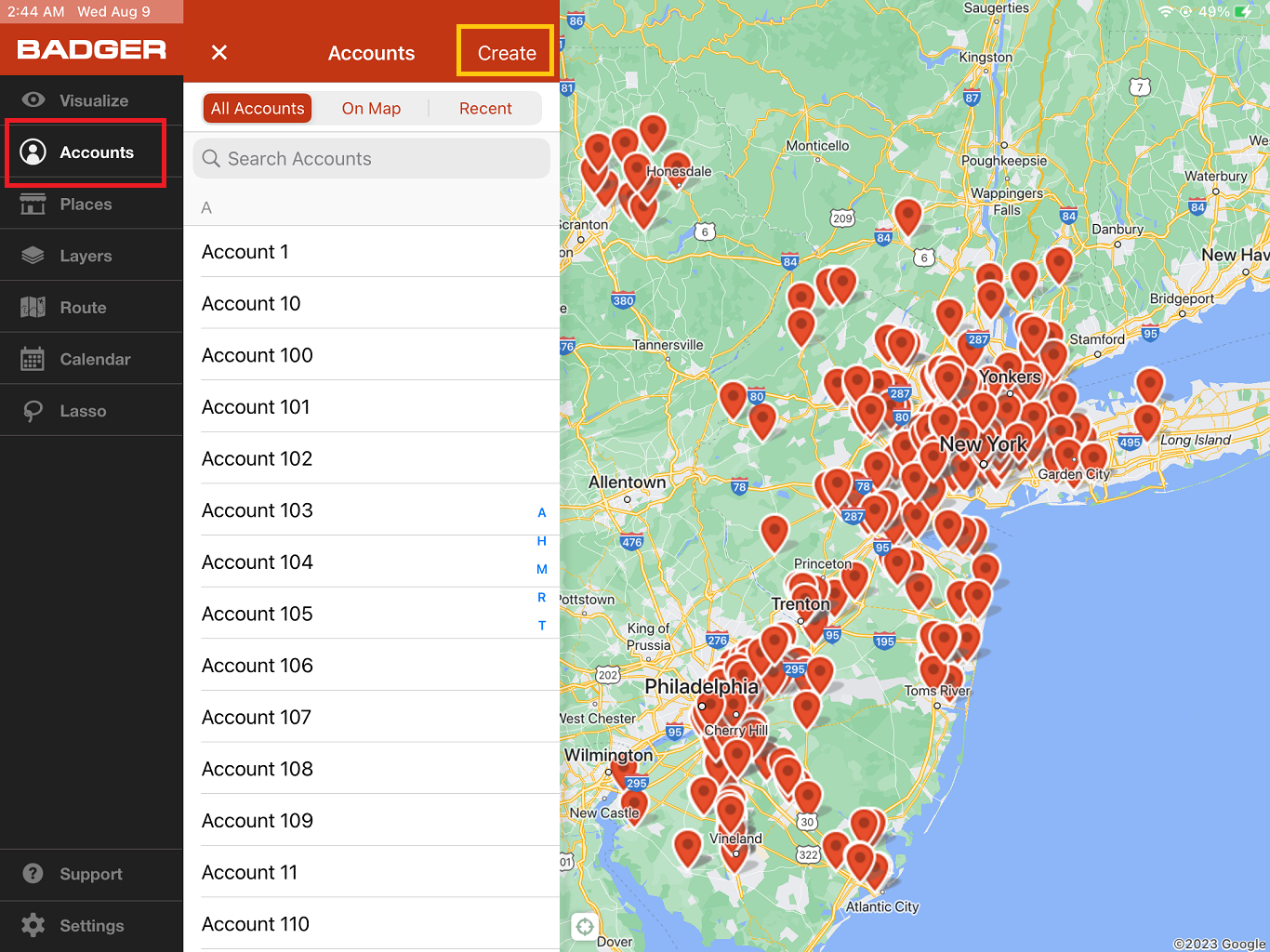The image size is (1270, 952).
Task: Jump to letter H in index
Action: coord(542,541)
